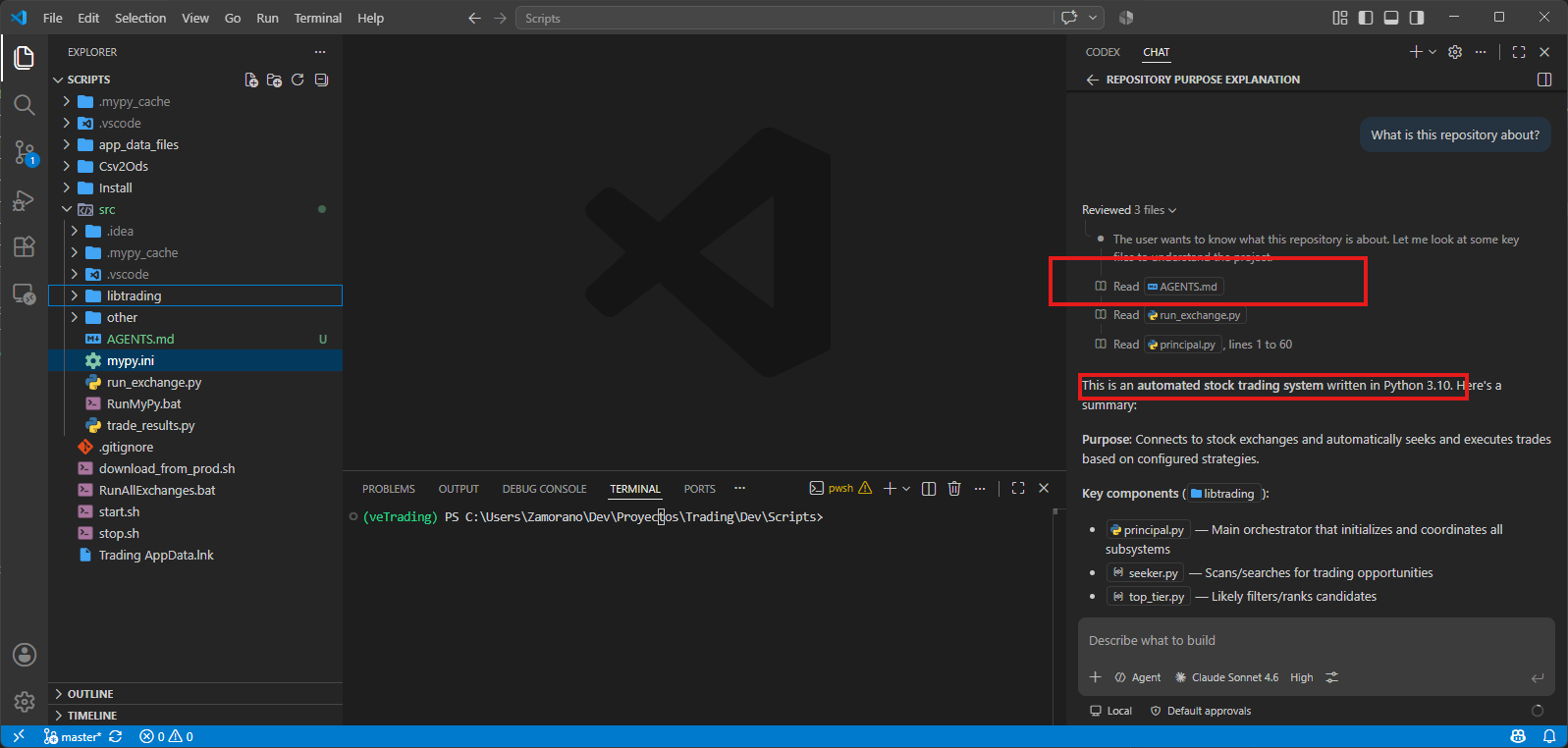The image size is (1568, 748).
Task: Refresh the Explorer file tree
Action: pyautogui.click(x=297, y=80)
